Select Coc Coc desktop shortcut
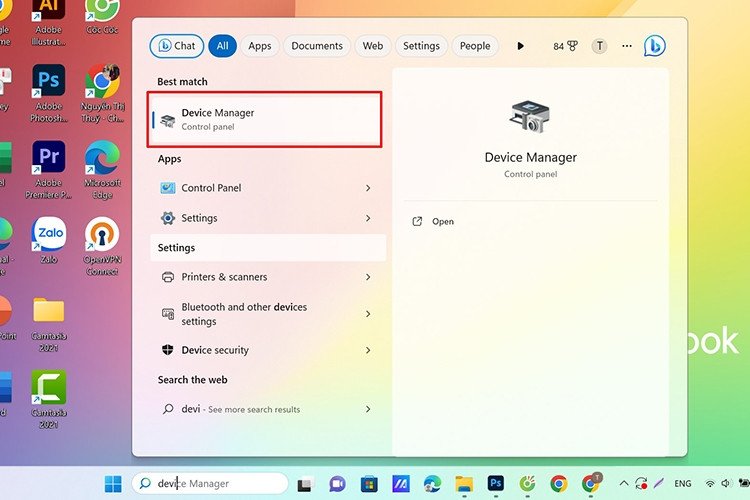Screen dimensions: 750x500 (102, 18)
